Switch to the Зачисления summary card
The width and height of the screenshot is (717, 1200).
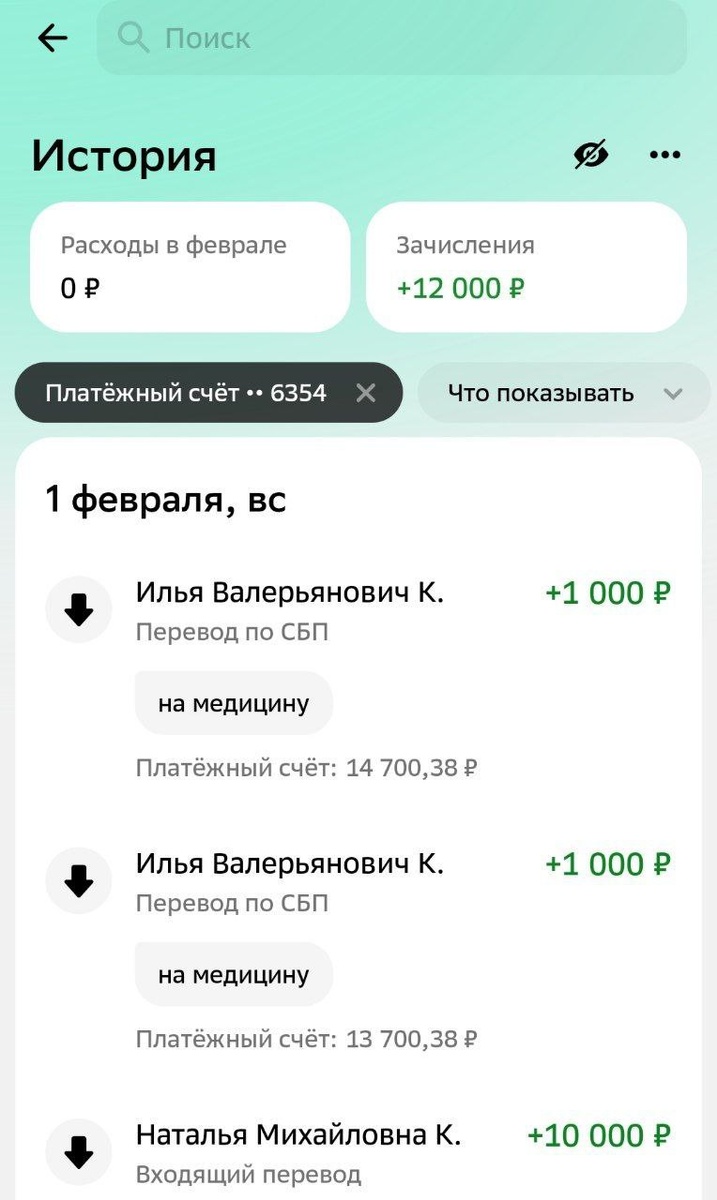pos(527,266)
